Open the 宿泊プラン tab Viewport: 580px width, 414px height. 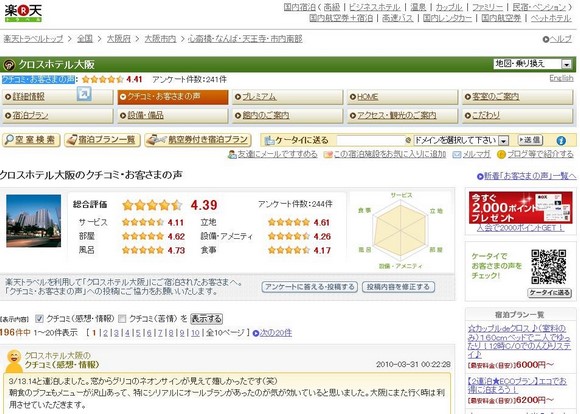point(58,116)
